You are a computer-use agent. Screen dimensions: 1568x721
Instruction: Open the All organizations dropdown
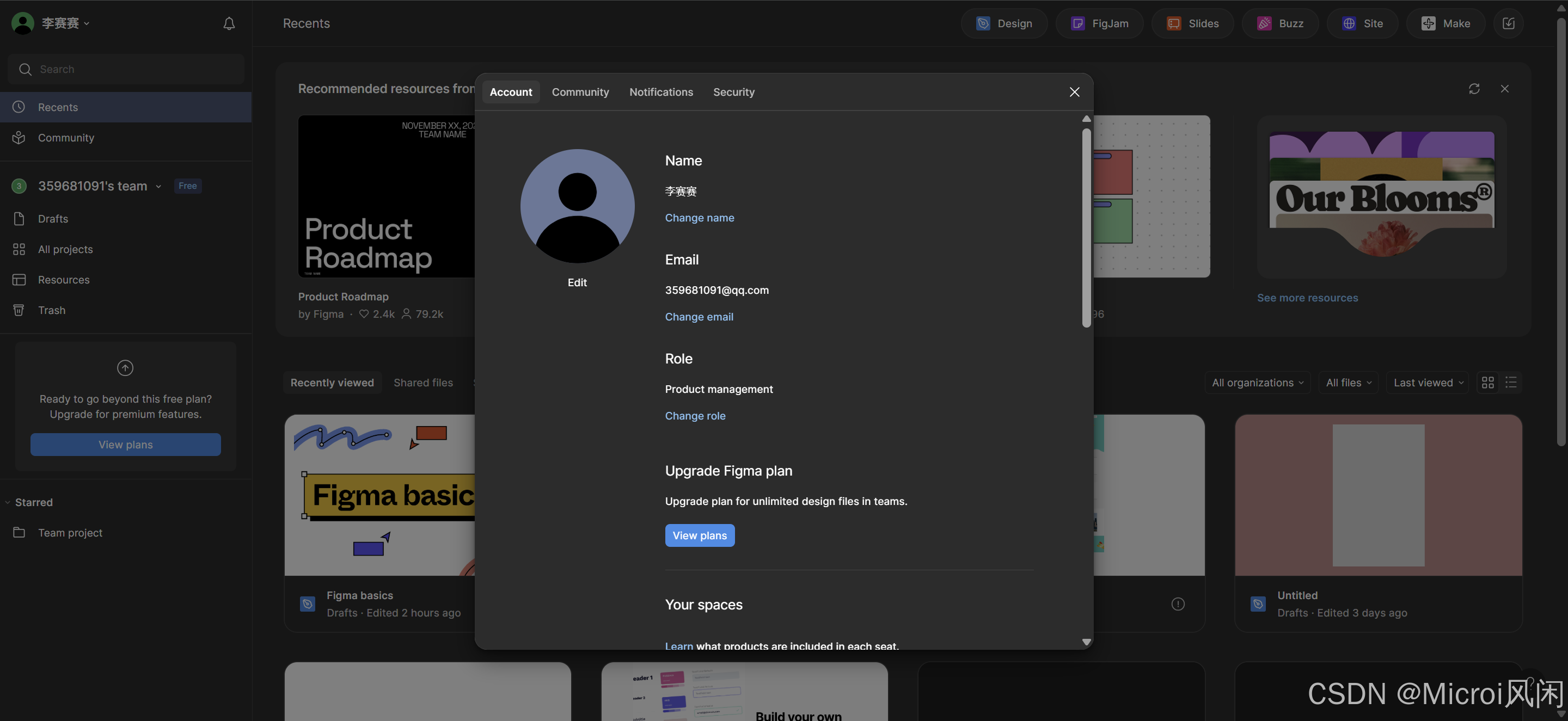point(1257,382)
